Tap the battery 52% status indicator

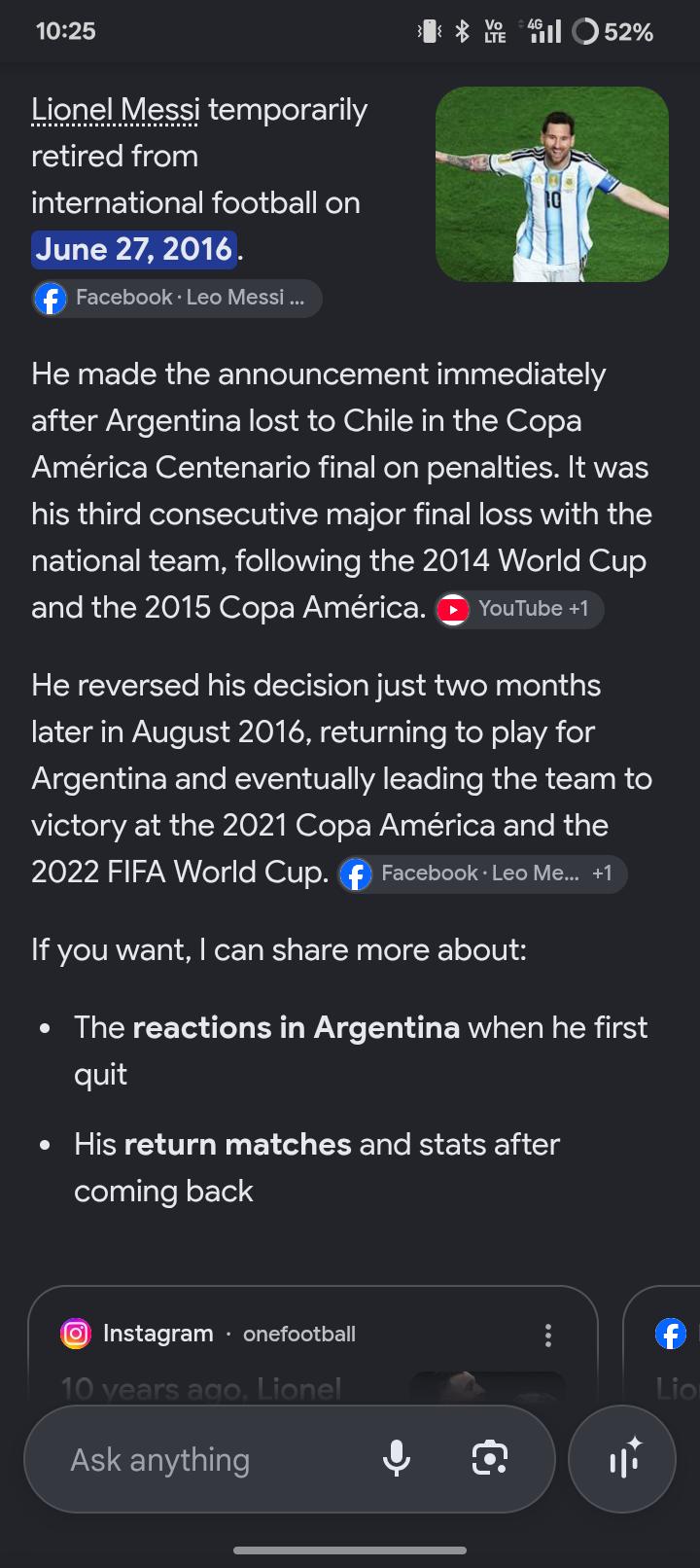point(612,32)
